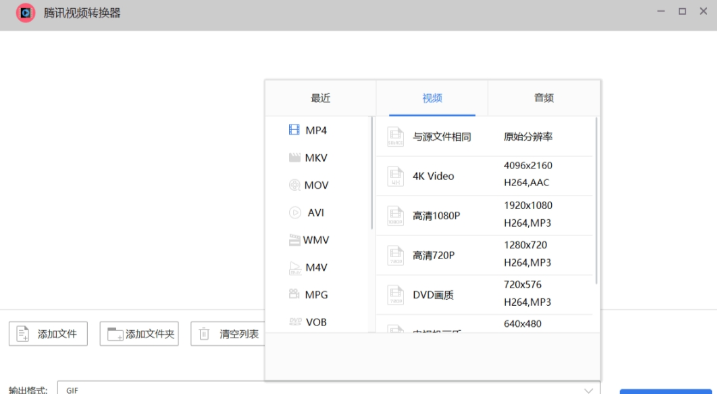Click the 清空列表 button label
Viewport: 717px width, 394px height.
point(239,334)
